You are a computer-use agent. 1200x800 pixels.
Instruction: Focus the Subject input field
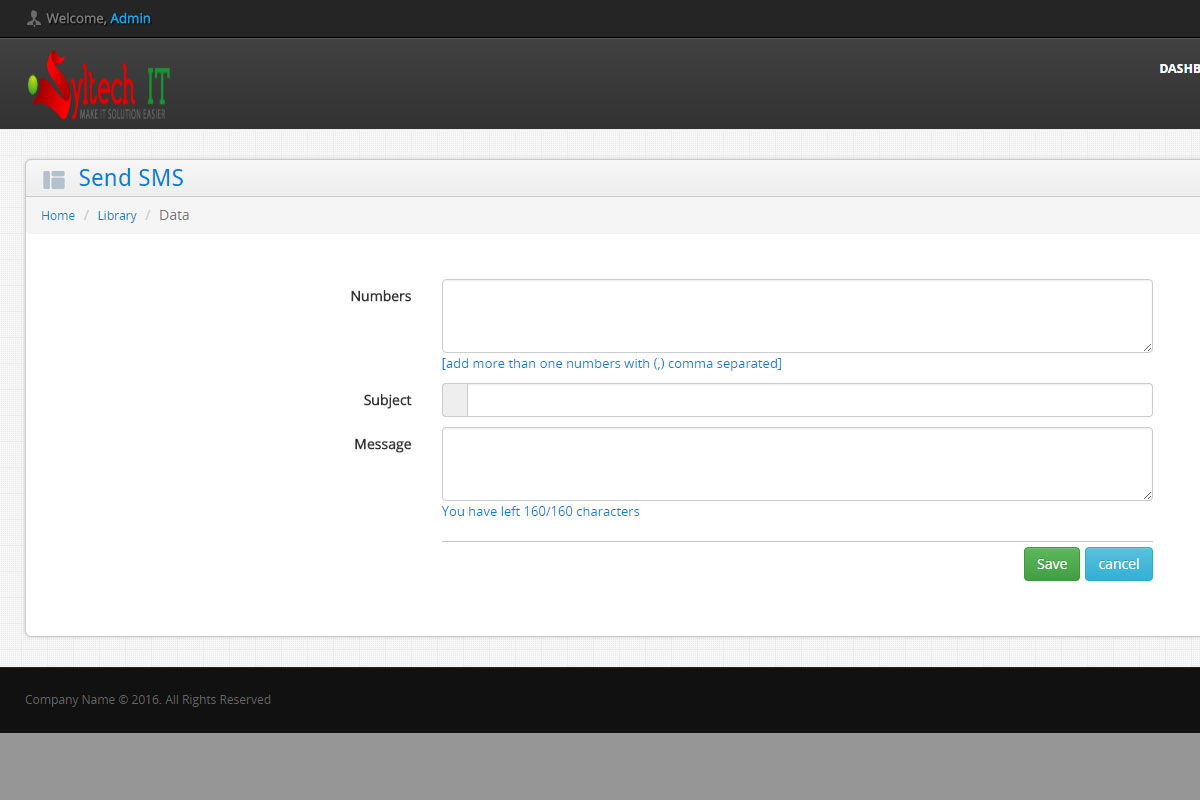coord(808,400)
